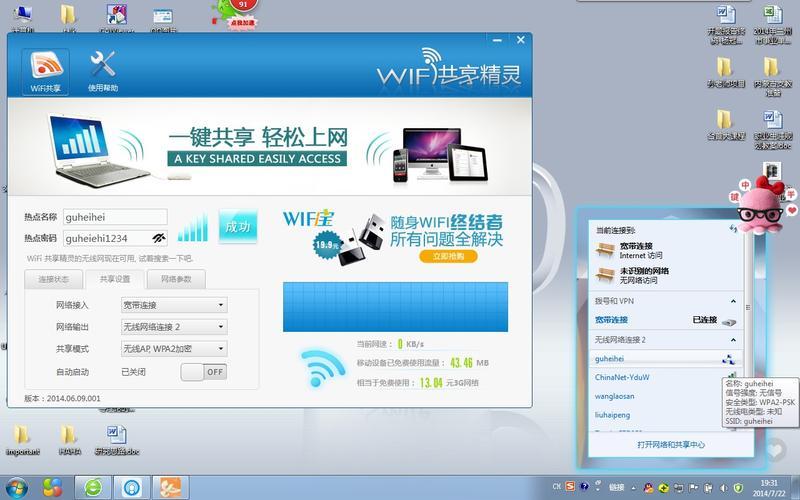Click the volume speaker tray icon
This screenshot has width=800, height=500.
(x=724, y=488)
